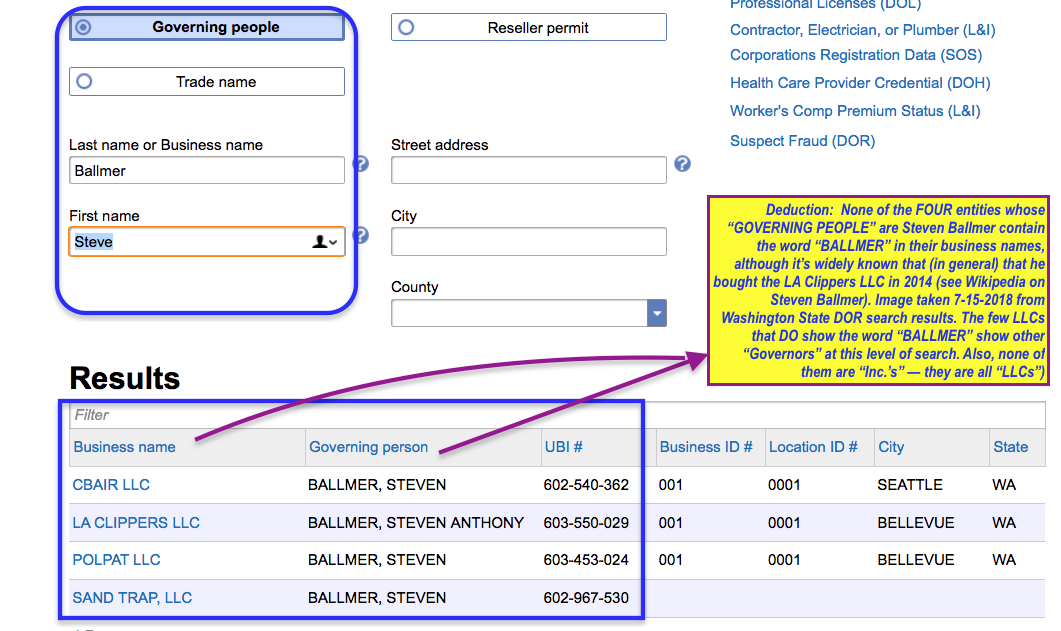Sort results by Governing person column
Viewport: 1061px width, 631px height.
(368, 447)
